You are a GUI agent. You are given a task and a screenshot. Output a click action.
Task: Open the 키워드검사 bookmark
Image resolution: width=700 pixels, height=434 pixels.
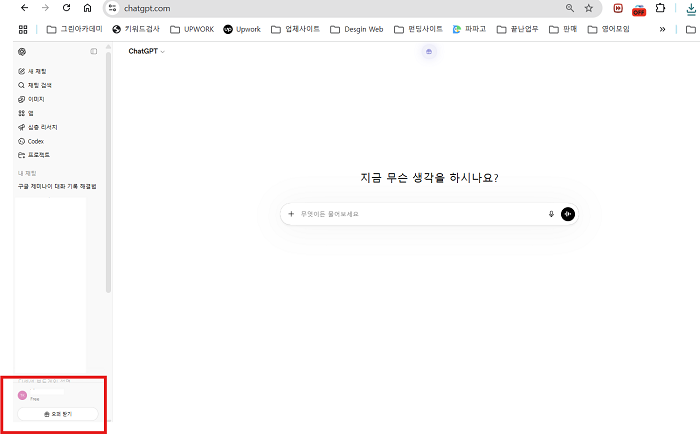coord(136,29)
